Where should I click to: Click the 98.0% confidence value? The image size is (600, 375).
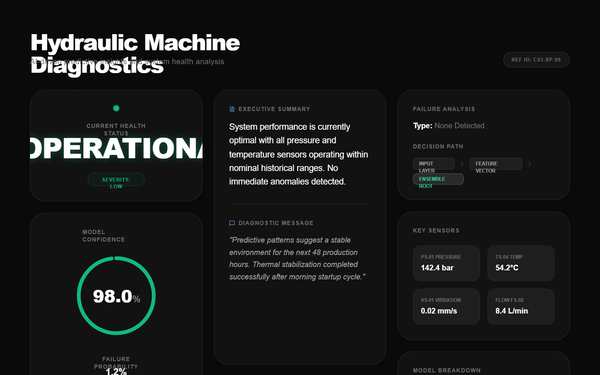click(116, 297)
